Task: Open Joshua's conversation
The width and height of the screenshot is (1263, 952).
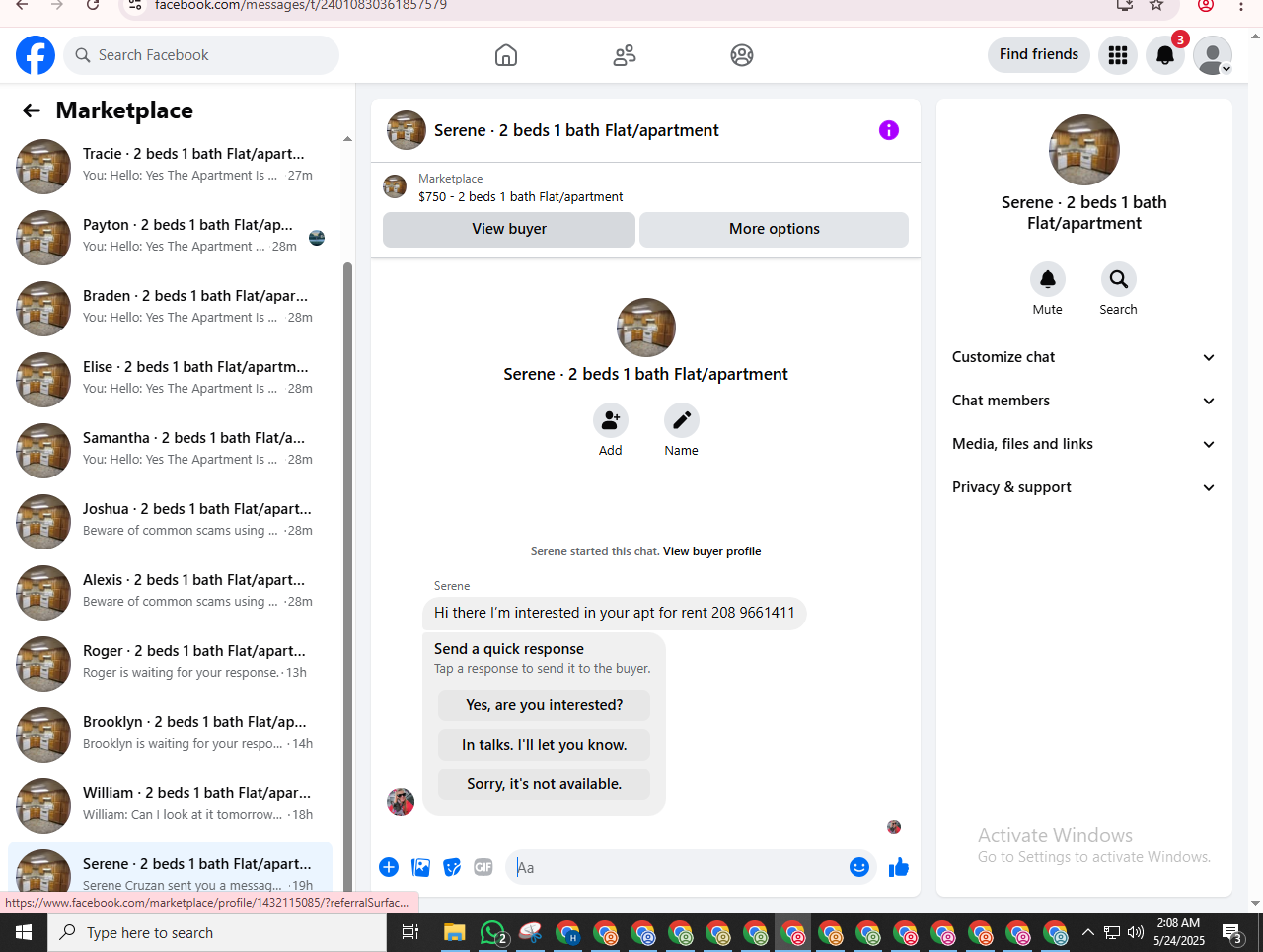Action: tap(170, 522)
